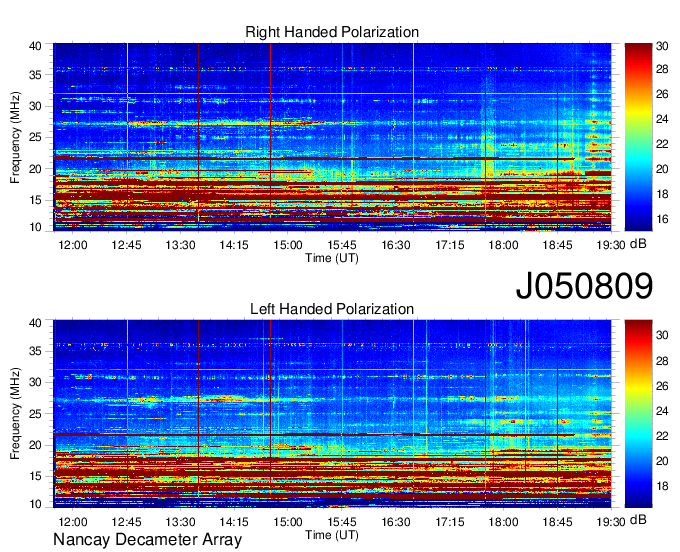Click the 20 MHz tick on the Left Handed plot
This screenshot has width=680, height=552.
pos(35,445)
